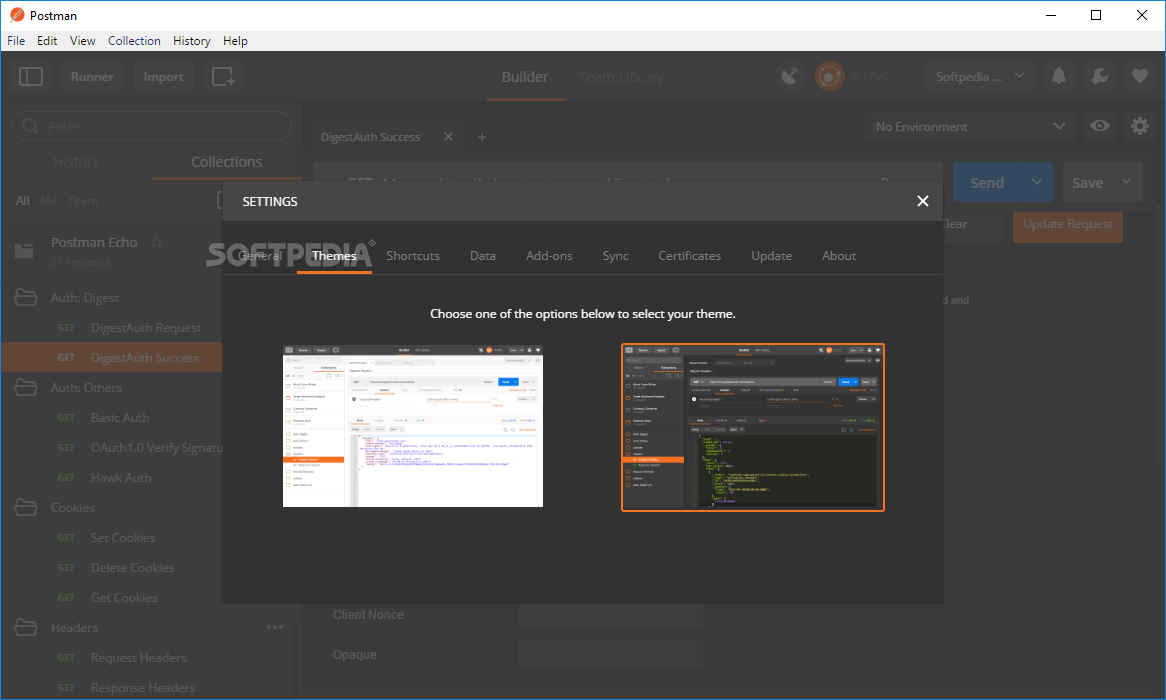Open the Update settings tab
This screenshot has width=1166, height=700.
point(771,255)
